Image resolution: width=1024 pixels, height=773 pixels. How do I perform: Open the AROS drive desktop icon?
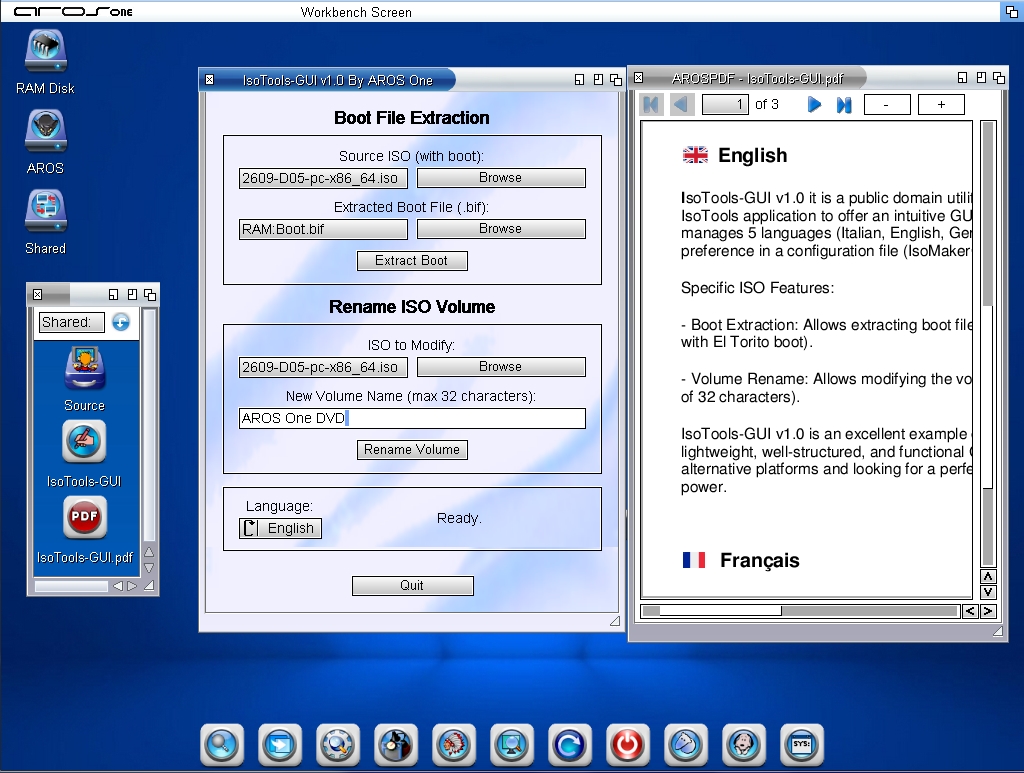click(x=46, y=131)
